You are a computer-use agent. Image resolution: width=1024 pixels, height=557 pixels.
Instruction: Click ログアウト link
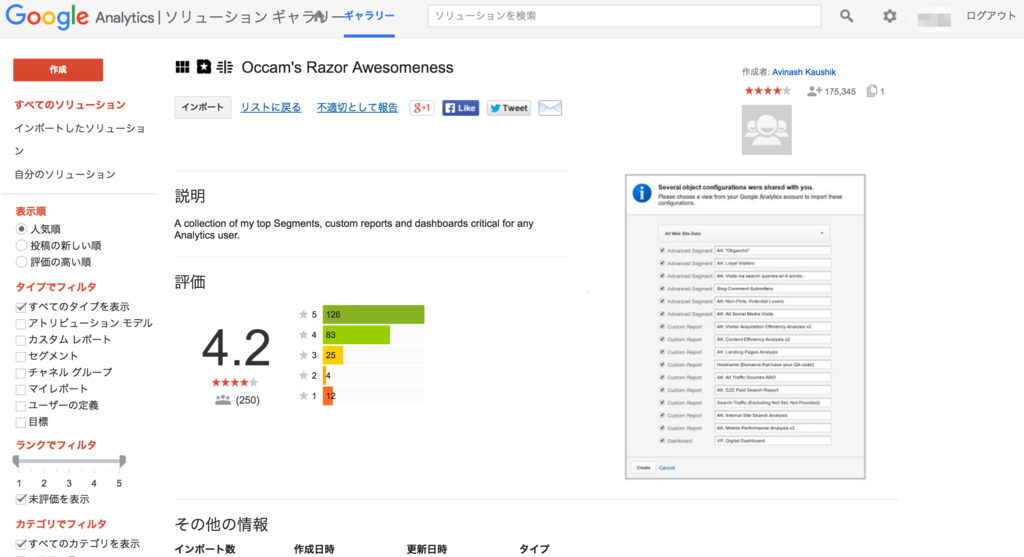[x=991, y=16]
